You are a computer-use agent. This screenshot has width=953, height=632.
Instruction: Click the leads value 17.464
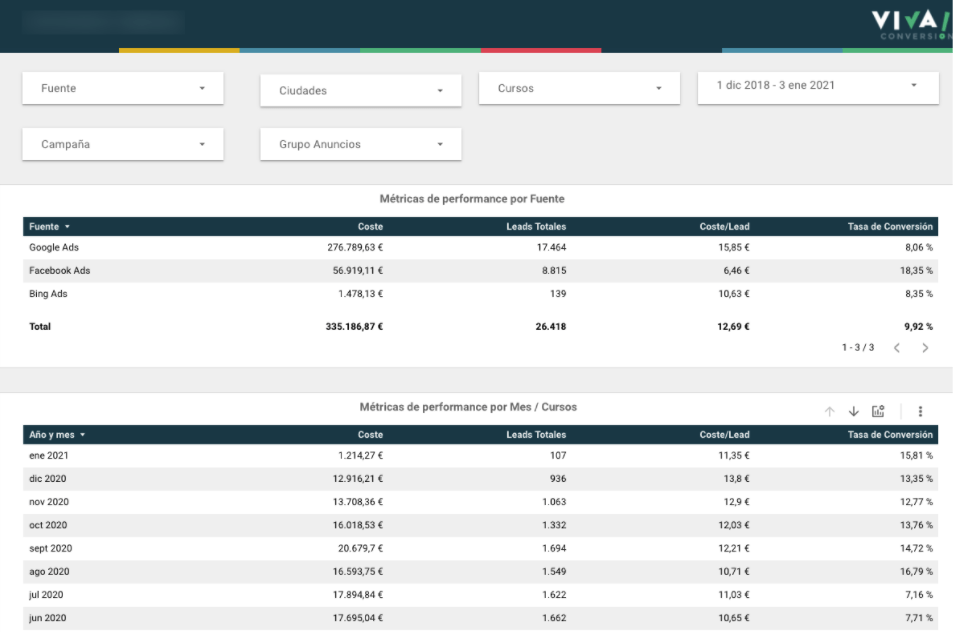(x=551, y=247)
